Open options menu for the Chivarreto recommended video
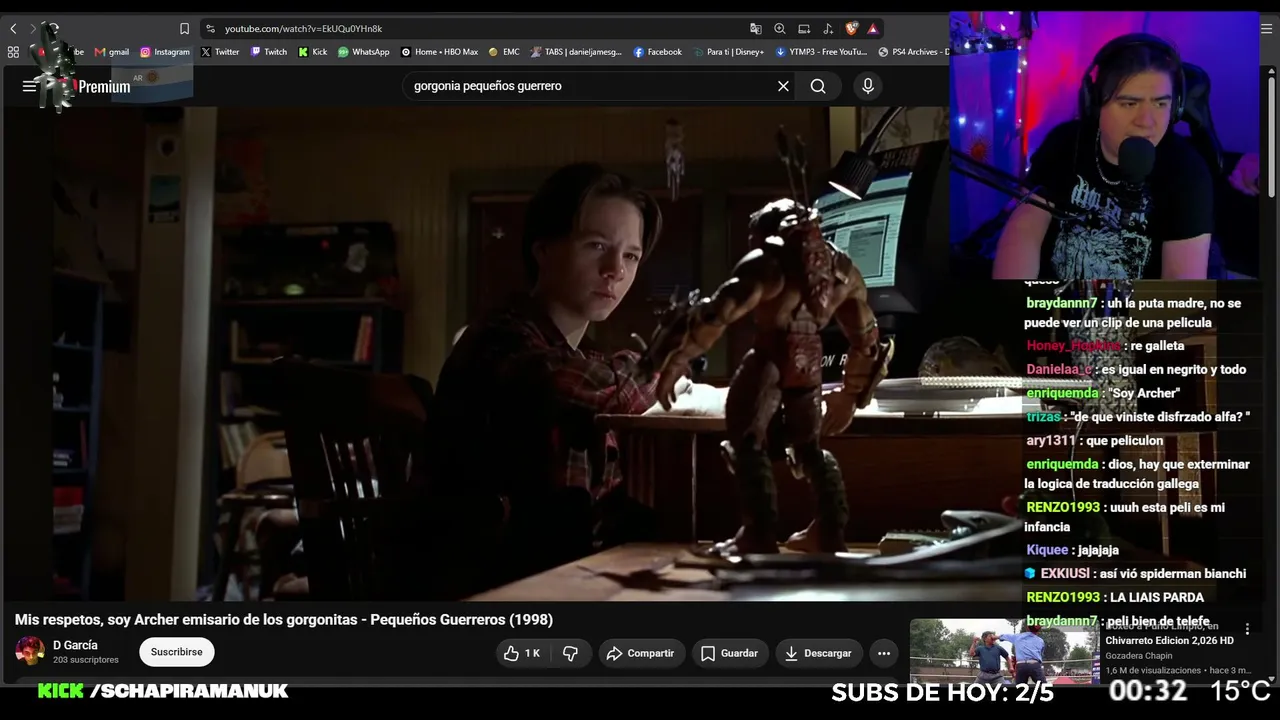Image resolution: width=1280 pixels, height=720 pixels. pos(1247,630)
